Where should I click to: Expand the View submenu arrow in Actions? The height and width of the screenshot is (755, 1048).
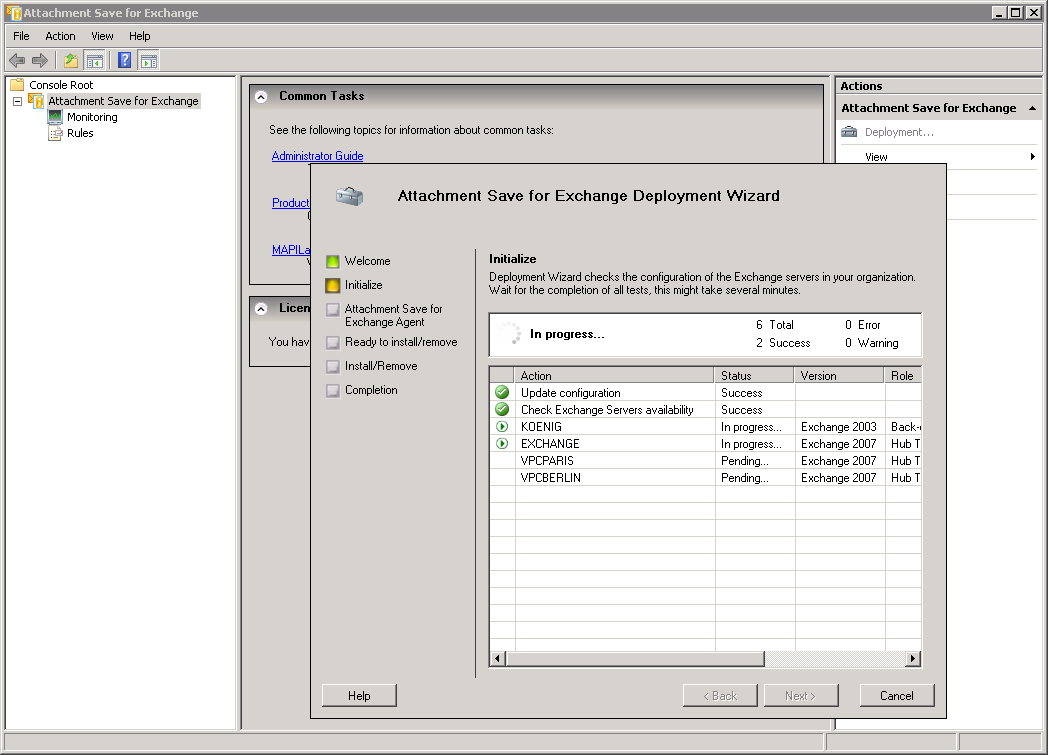click(x=1033, y=157)
